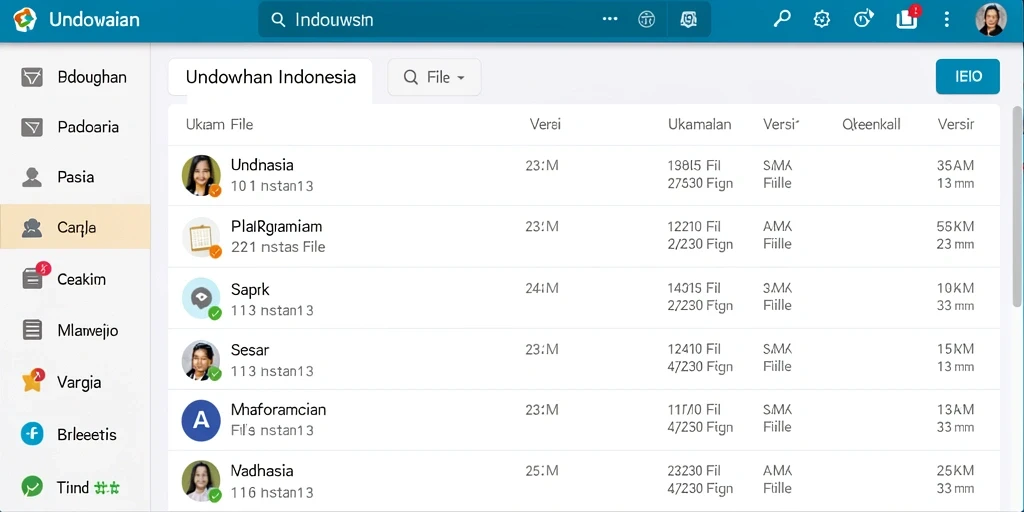The image size is (1024, 512).
Task: Click the Ceakim icon with red badge
Action: [x=35, y=276]
